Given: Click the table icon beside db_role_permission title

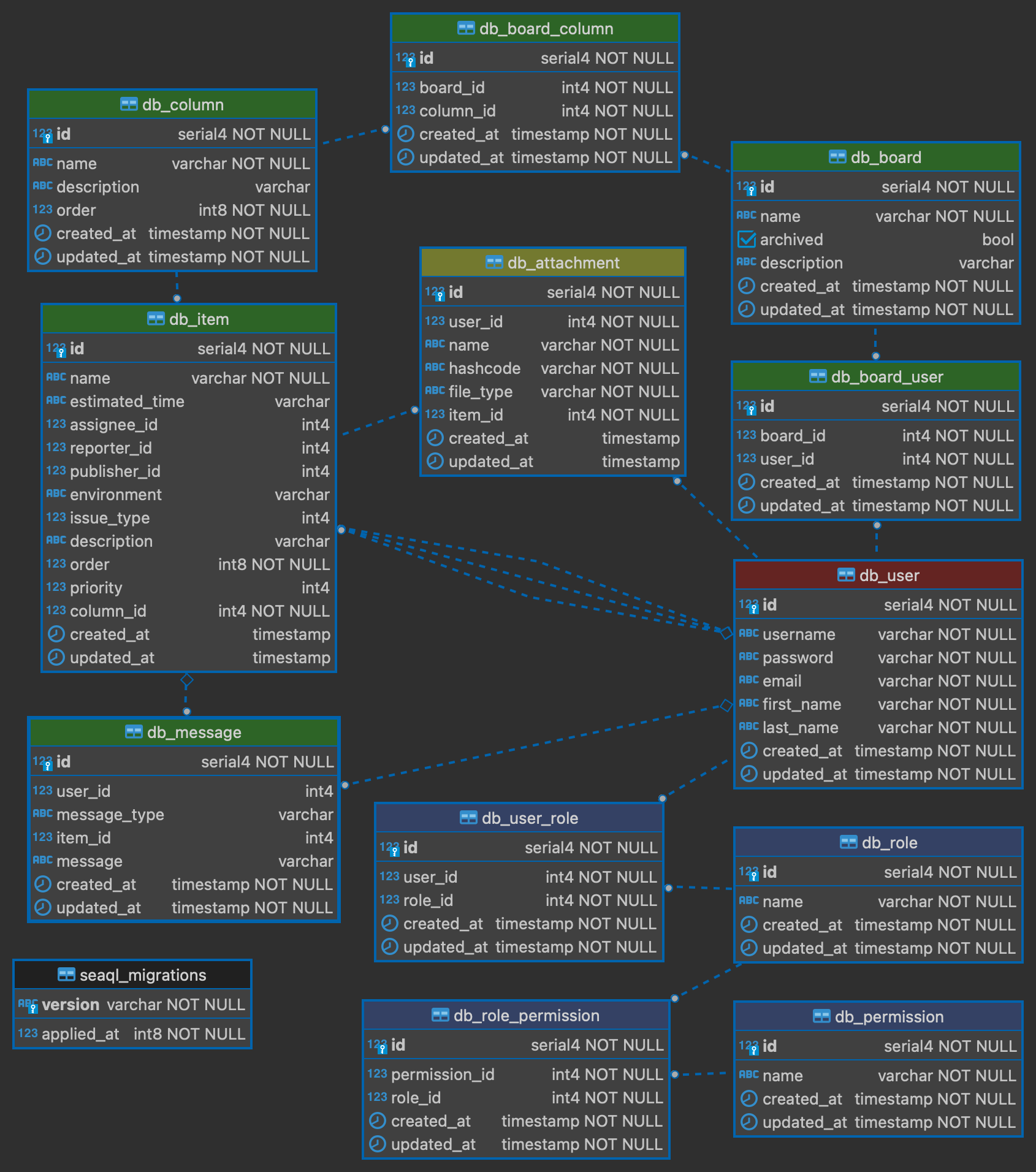Looking at the screenshot, I should (440, 1016).
